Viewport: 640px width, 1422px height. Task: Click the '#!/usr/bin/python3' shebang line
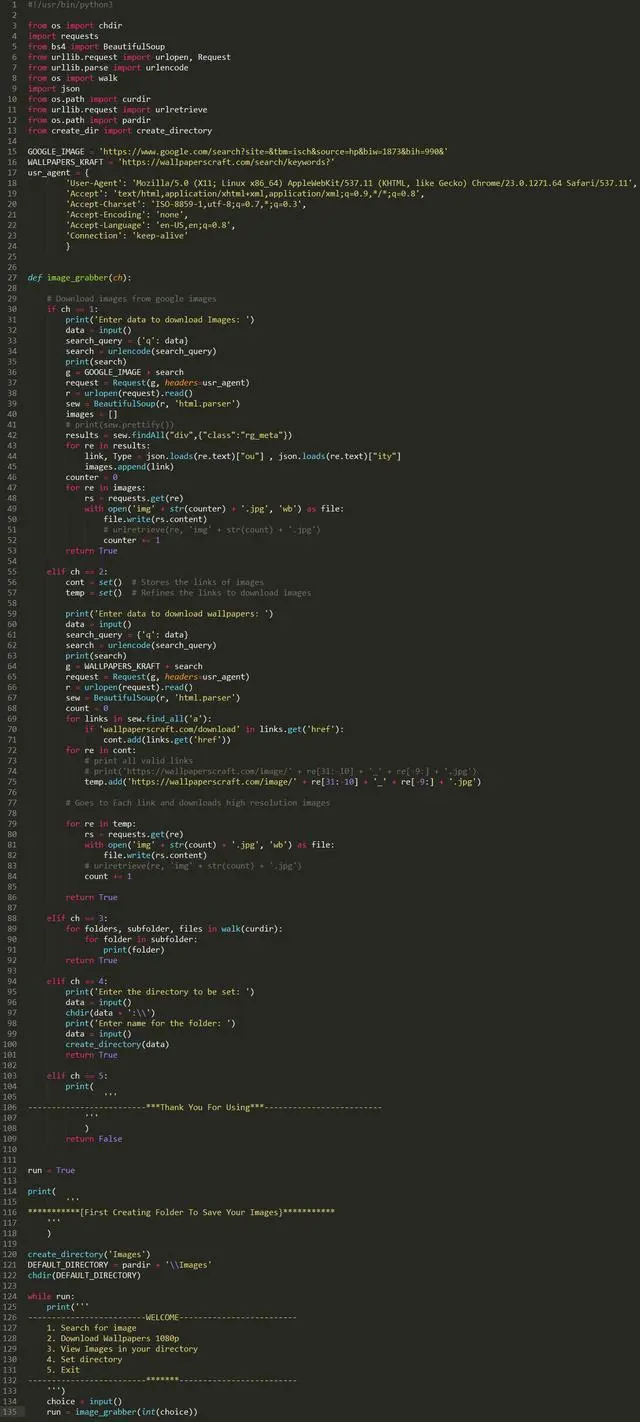[70, 4]
